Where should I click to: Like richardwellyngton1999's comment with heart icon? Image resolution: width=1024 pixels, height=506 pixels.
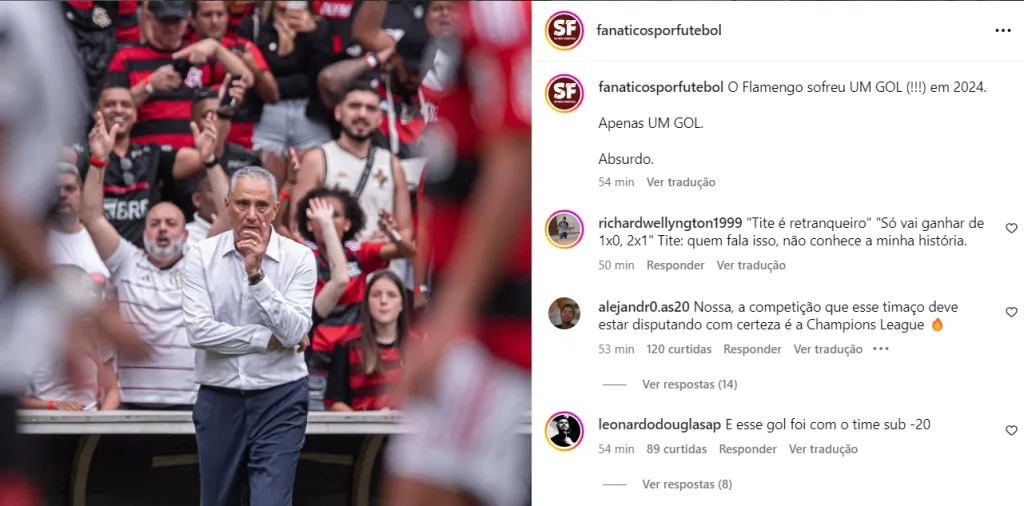[x=1011, y=228]
